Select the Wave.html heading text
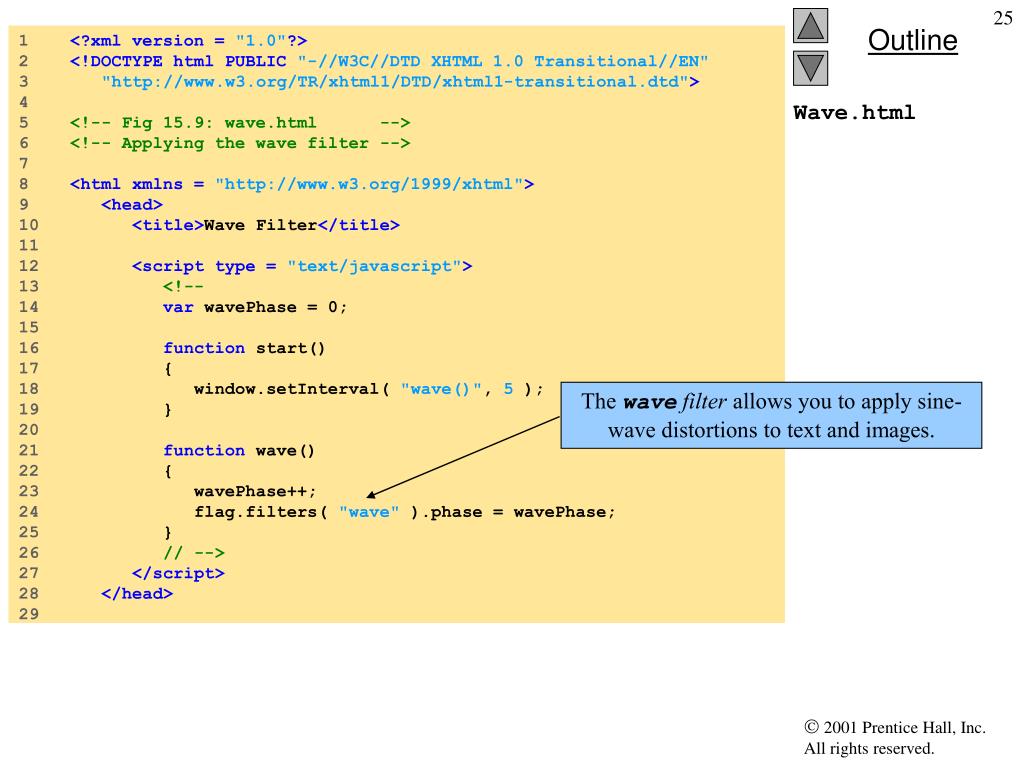 (854, 112)
